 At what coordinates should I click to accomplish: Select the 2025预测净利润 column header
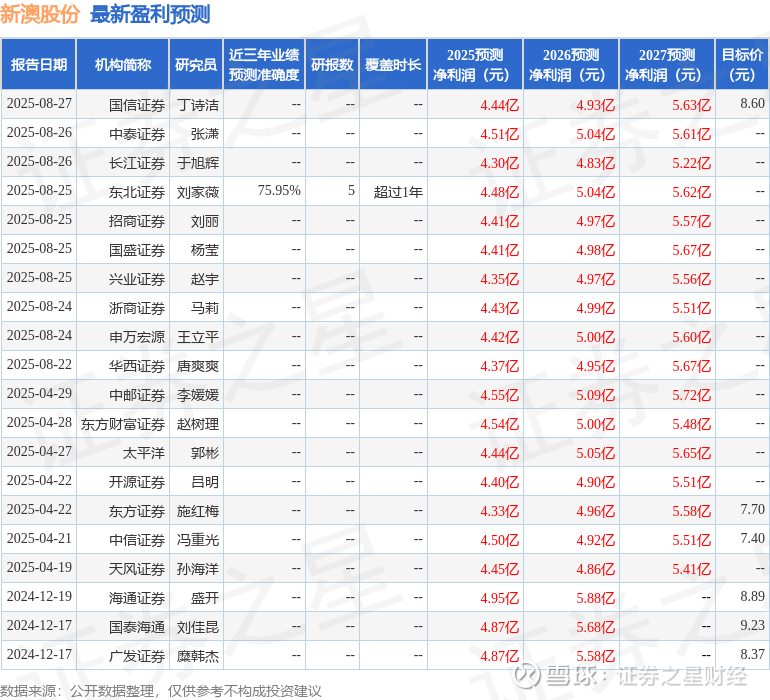point(475,64)
